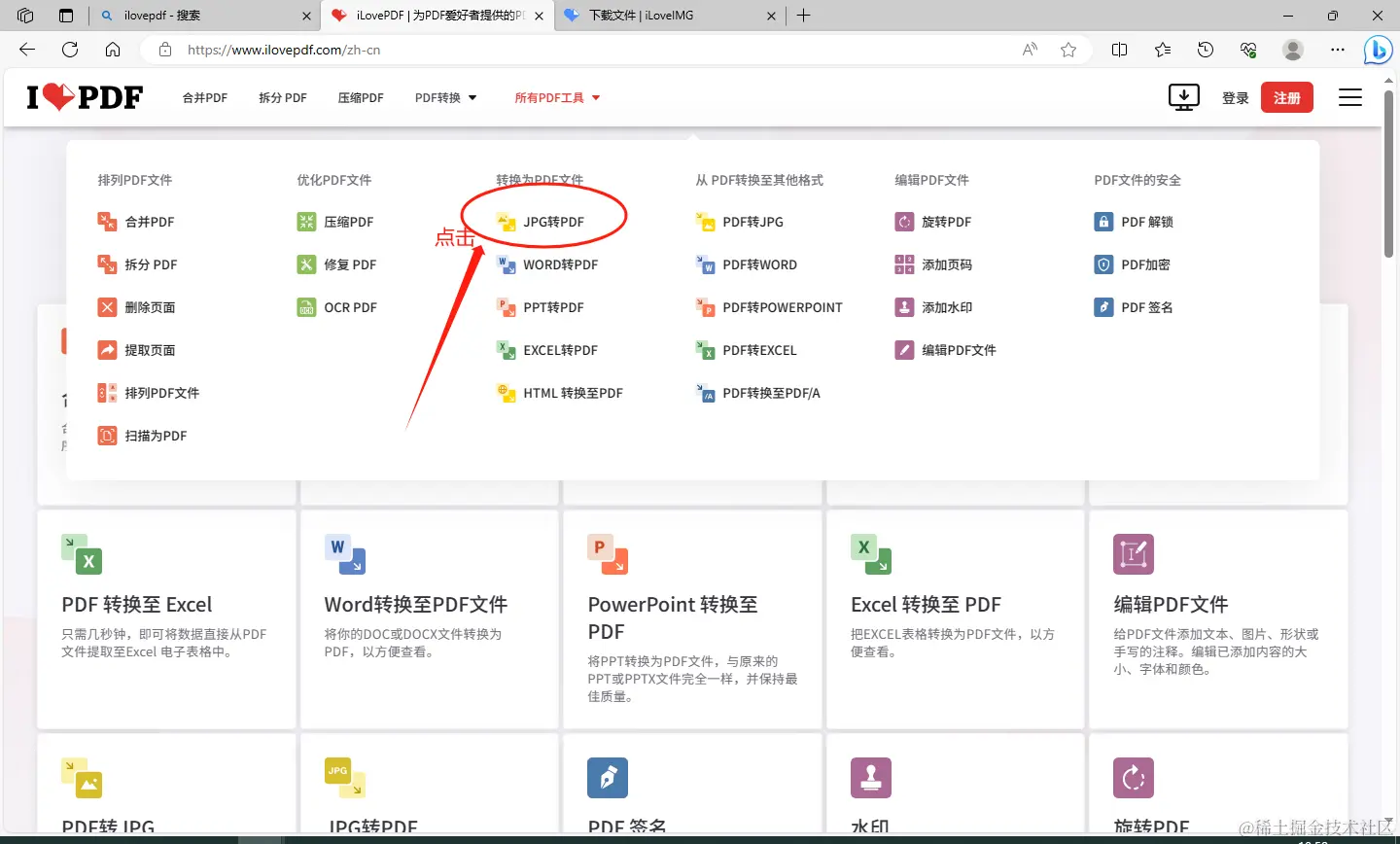Refresh the page

tap(70, 50)
